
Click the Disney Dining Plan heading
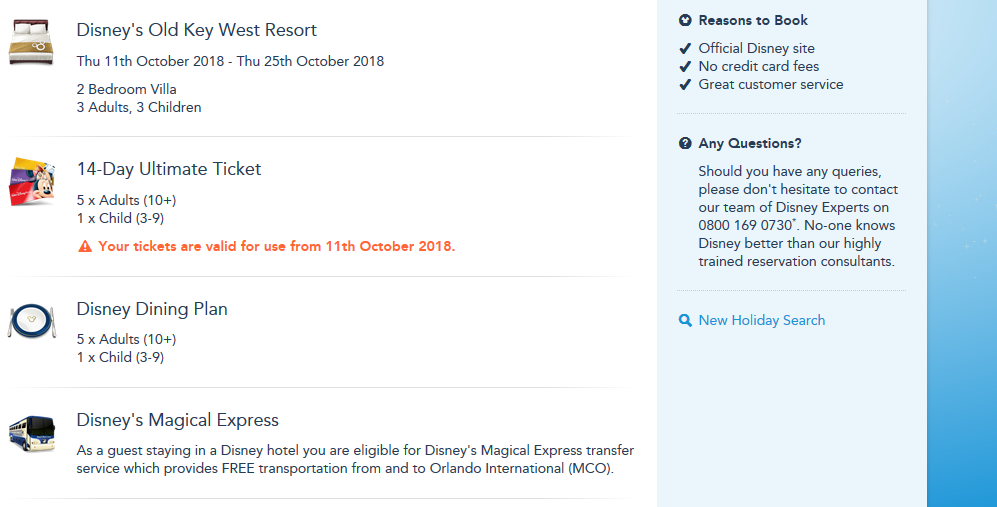point(152,309)
